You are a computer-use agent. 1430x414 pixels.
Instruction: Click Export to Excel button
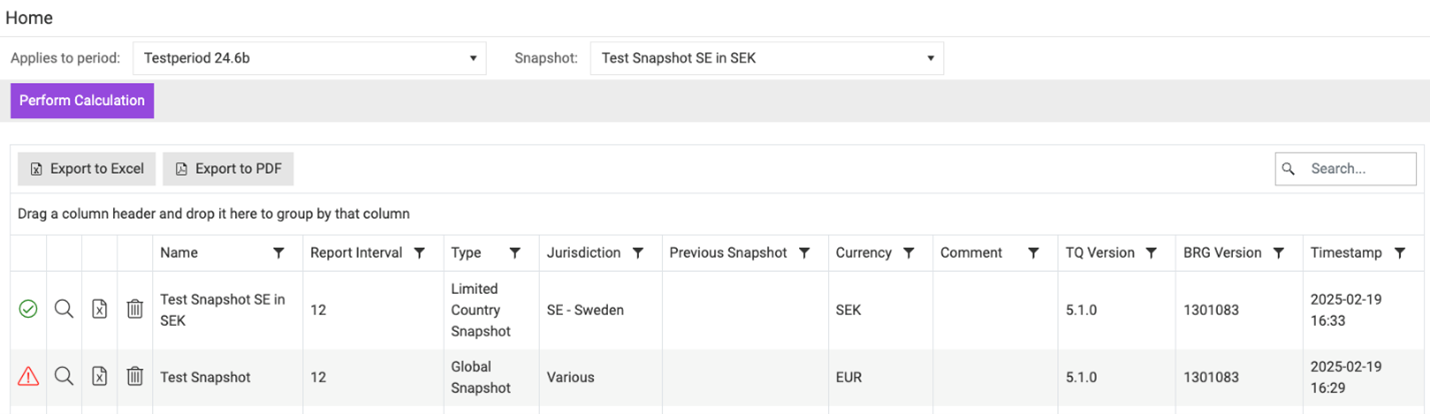(87, 169)
